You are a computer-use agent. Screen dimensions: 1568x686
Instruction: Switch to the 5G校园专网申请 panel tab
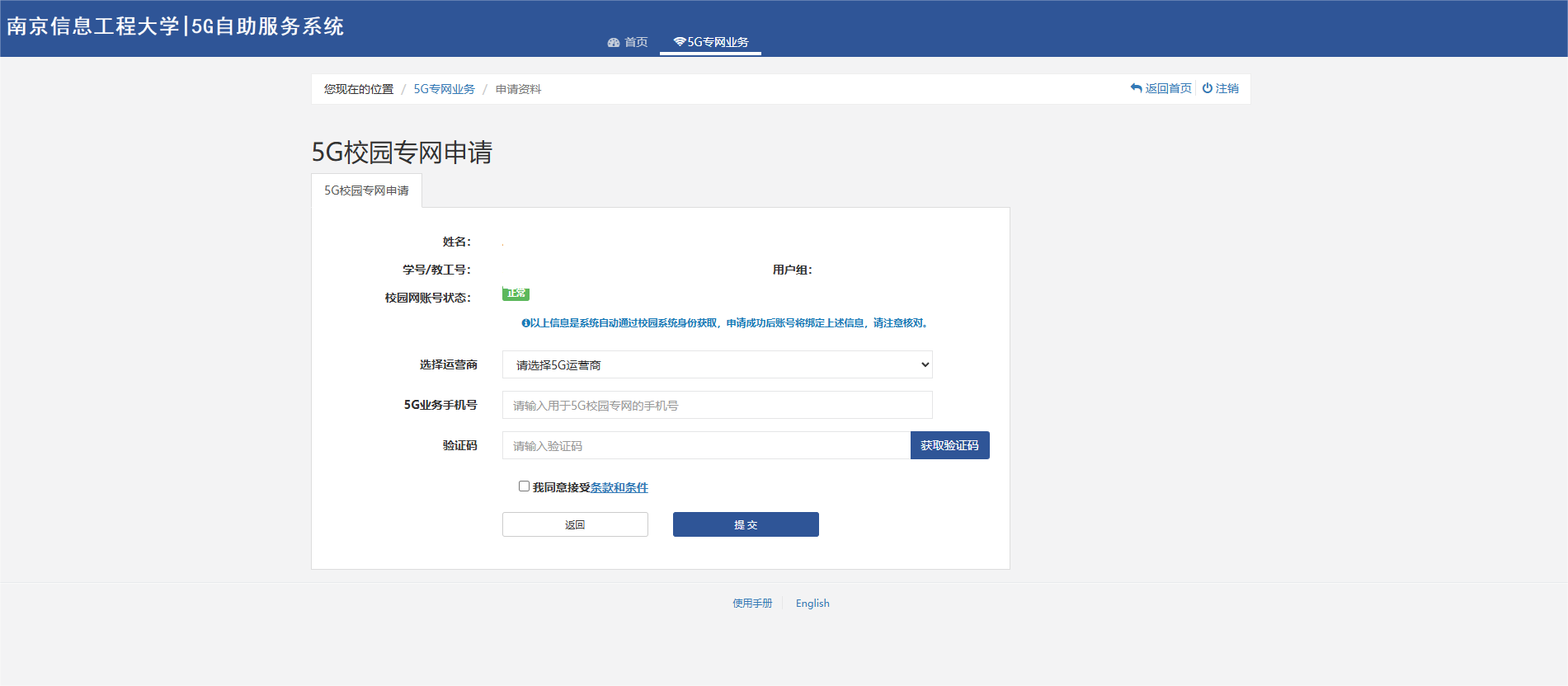366,190
